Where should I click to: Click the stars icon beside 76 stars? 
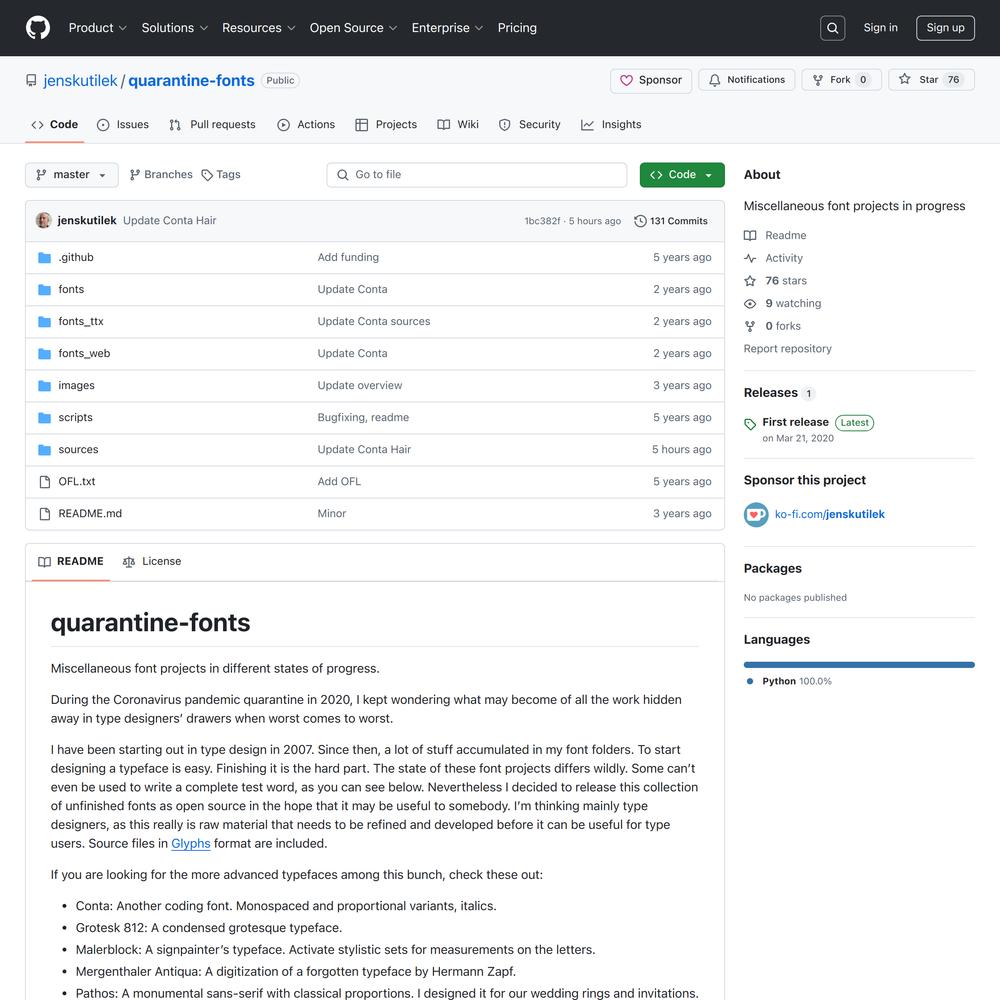pyautogui.click(x=750, y=281)
